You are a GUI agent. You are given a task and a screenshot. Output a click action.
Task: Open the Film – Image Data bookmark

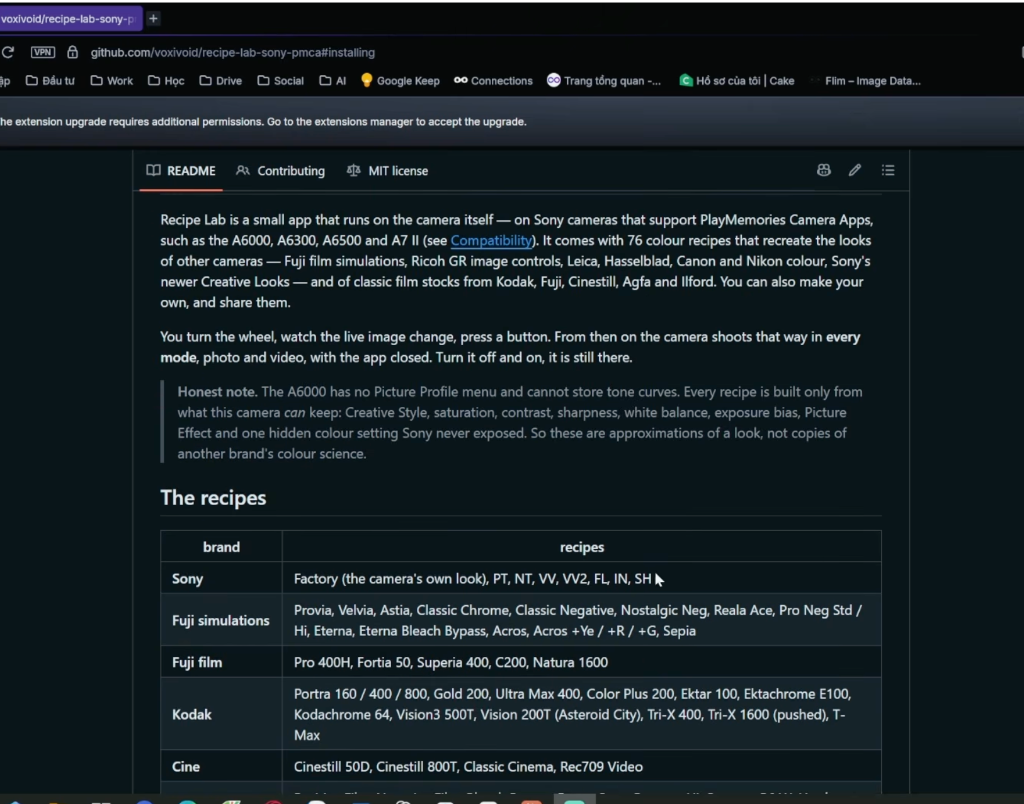865,81
